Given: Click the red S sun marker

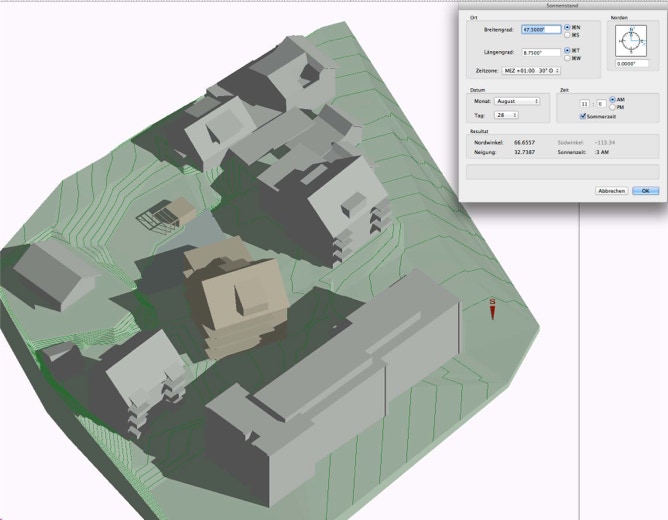Looking at the screenshot, I should point(492,309).
